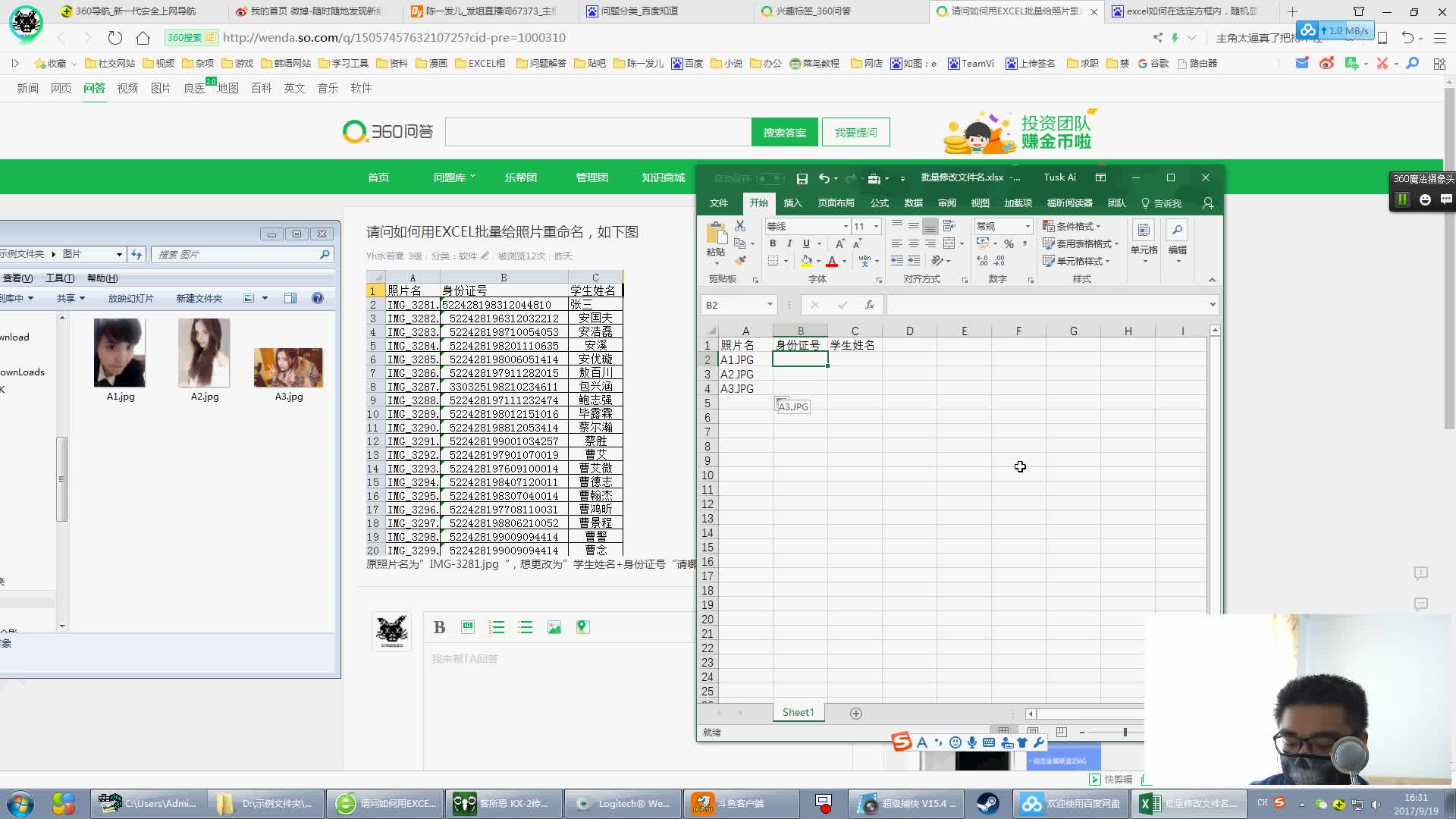This screenshot has width=1456, height=819.
Task: Open the number format 常规 dropdown
Action: 1028,227
